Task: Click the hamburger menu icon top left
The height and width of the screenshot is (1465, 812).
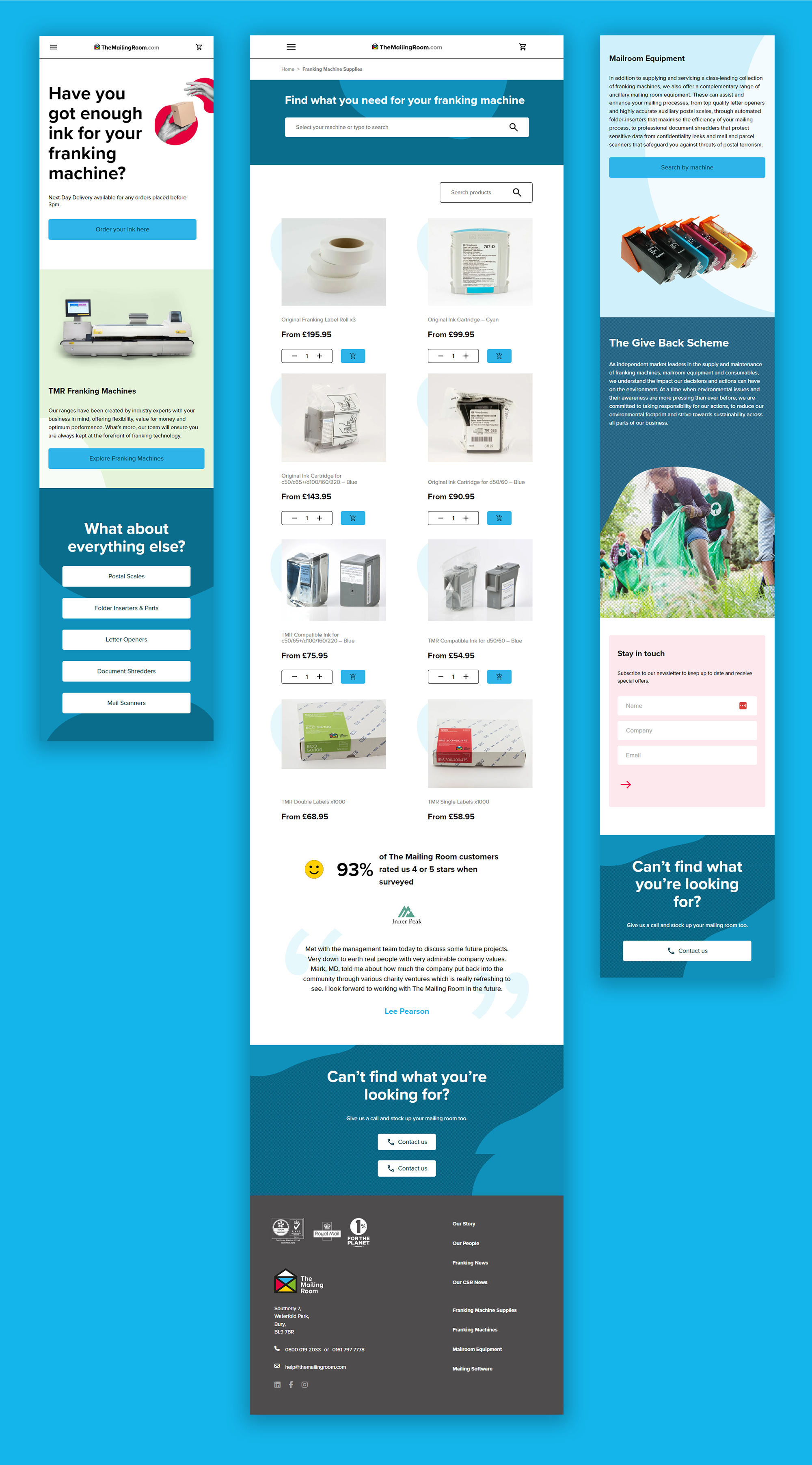Action: [x=53, y=47]
